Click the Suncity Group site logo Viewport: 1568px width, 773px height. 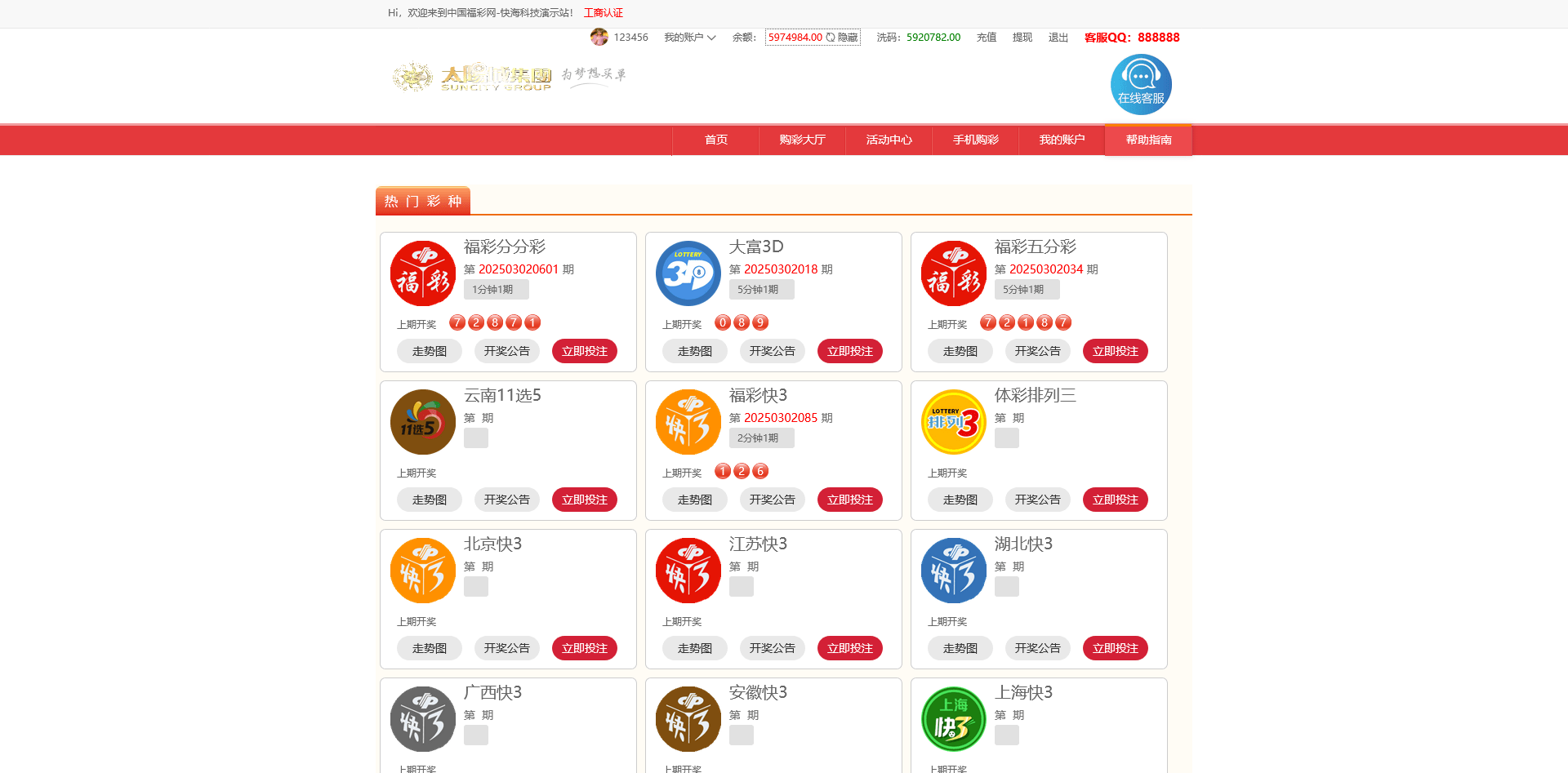[474, 78]
